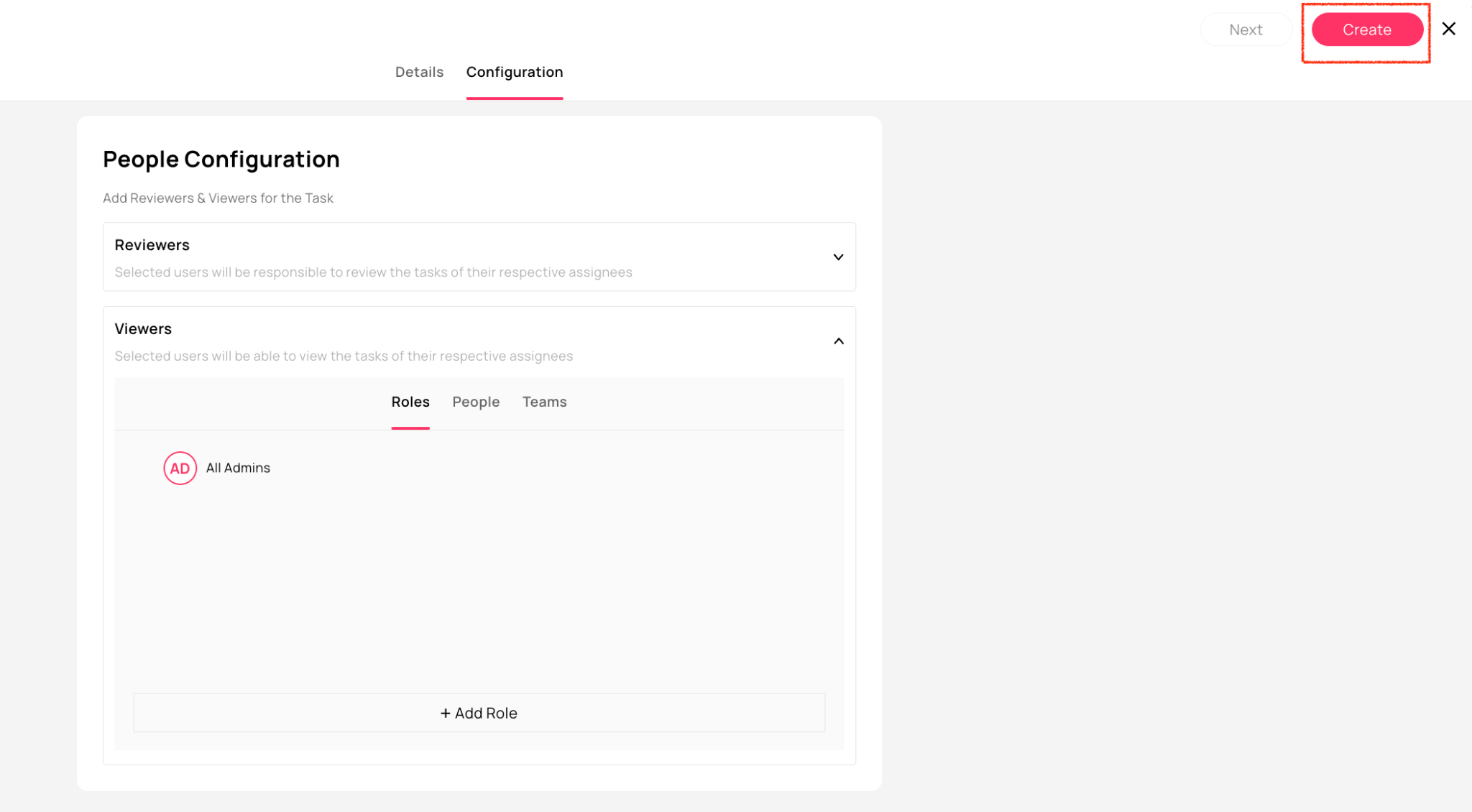This screenshot has height=812, width=1472.
Task: Click the Reviewers description text
Action: coord(373,272)
